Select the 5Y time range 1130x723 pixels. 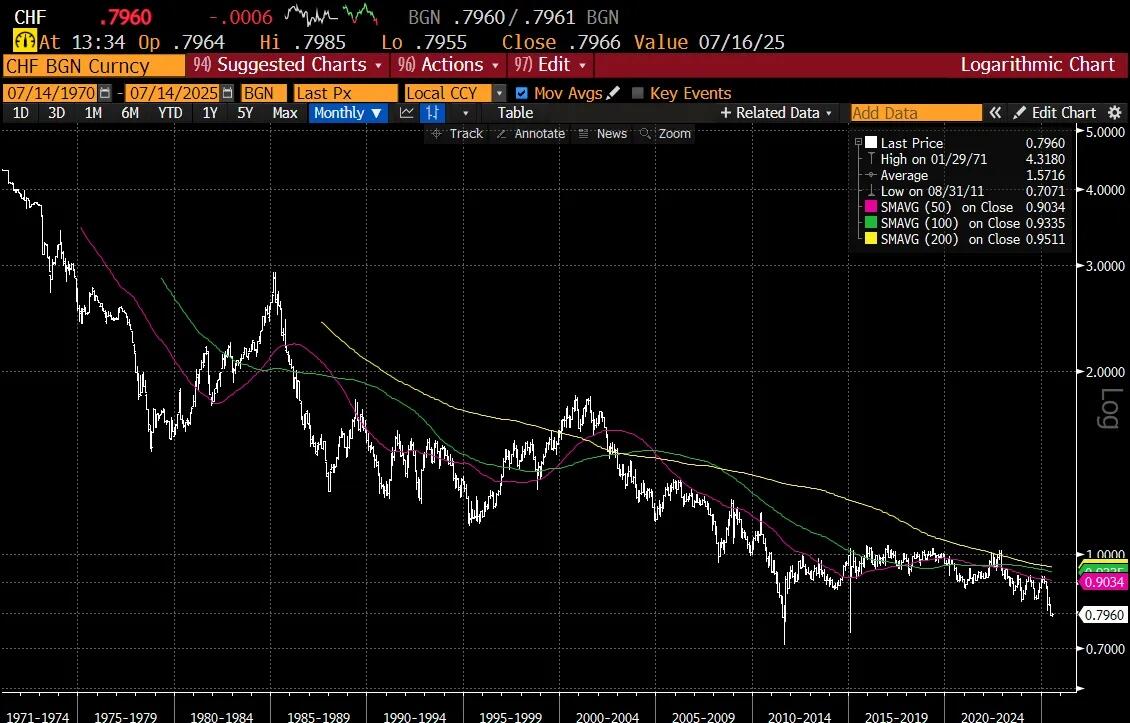coord(245,113)
